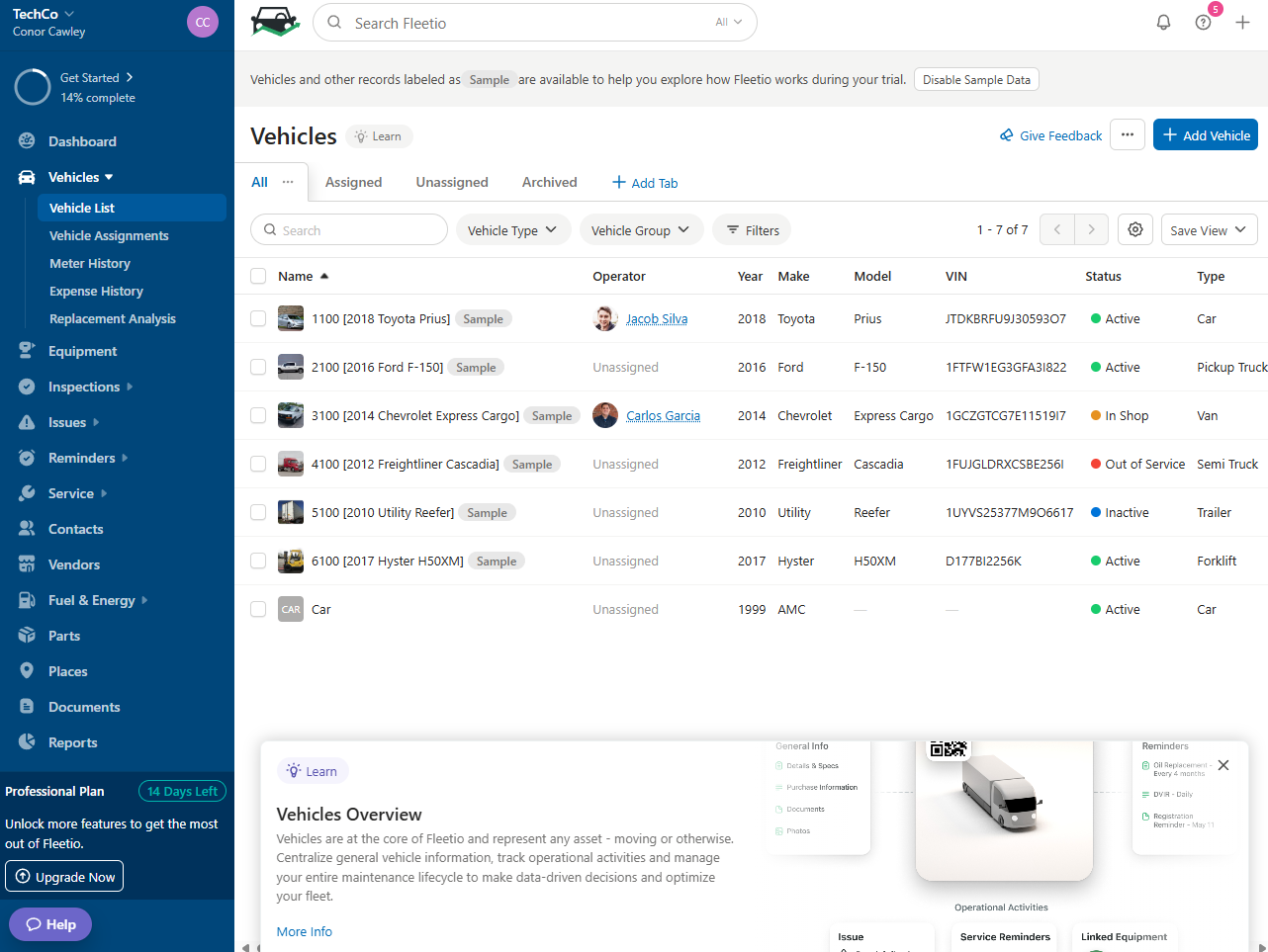This screenshot has height=952, width=1268.
Task: Click the Add Vehicle button
Action: pos(1206,135)
